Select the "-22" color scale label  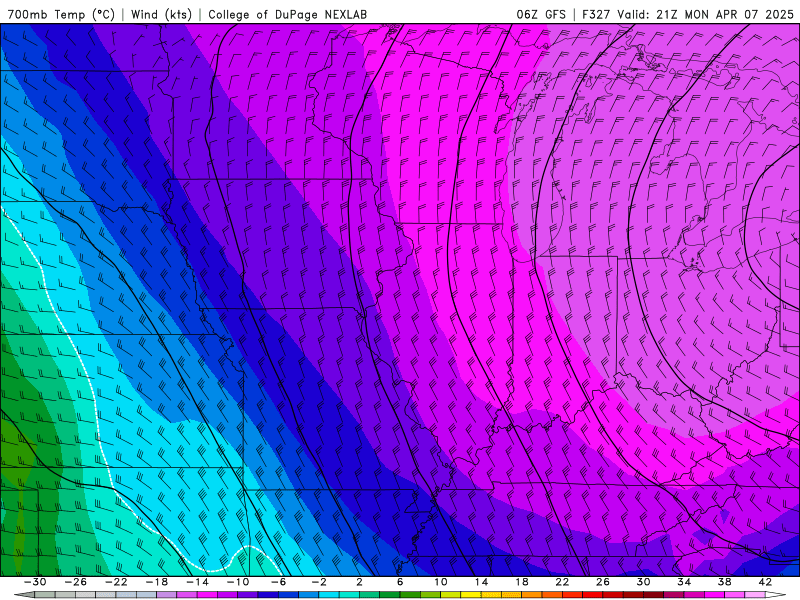click(x=116, y=582)
